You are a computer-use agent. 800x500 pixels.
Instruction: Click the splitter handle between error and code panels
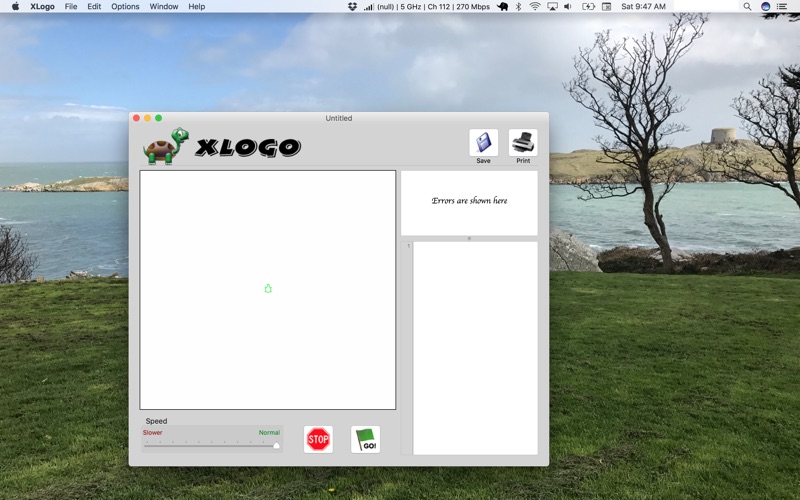point(469,238)
